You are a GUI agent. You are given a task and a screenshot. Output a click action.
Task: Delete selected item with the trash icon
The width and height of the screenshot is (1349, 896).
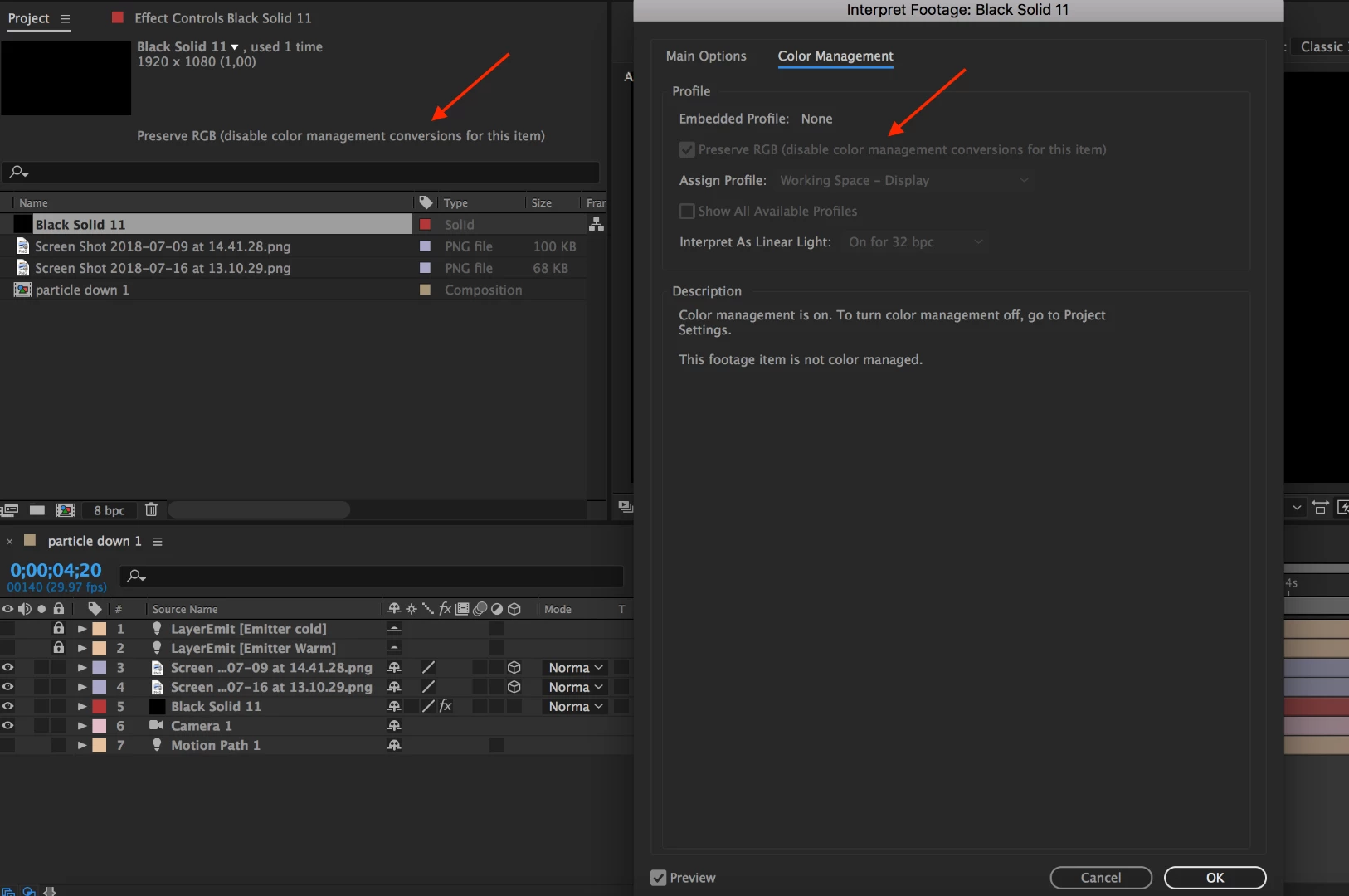151,510
